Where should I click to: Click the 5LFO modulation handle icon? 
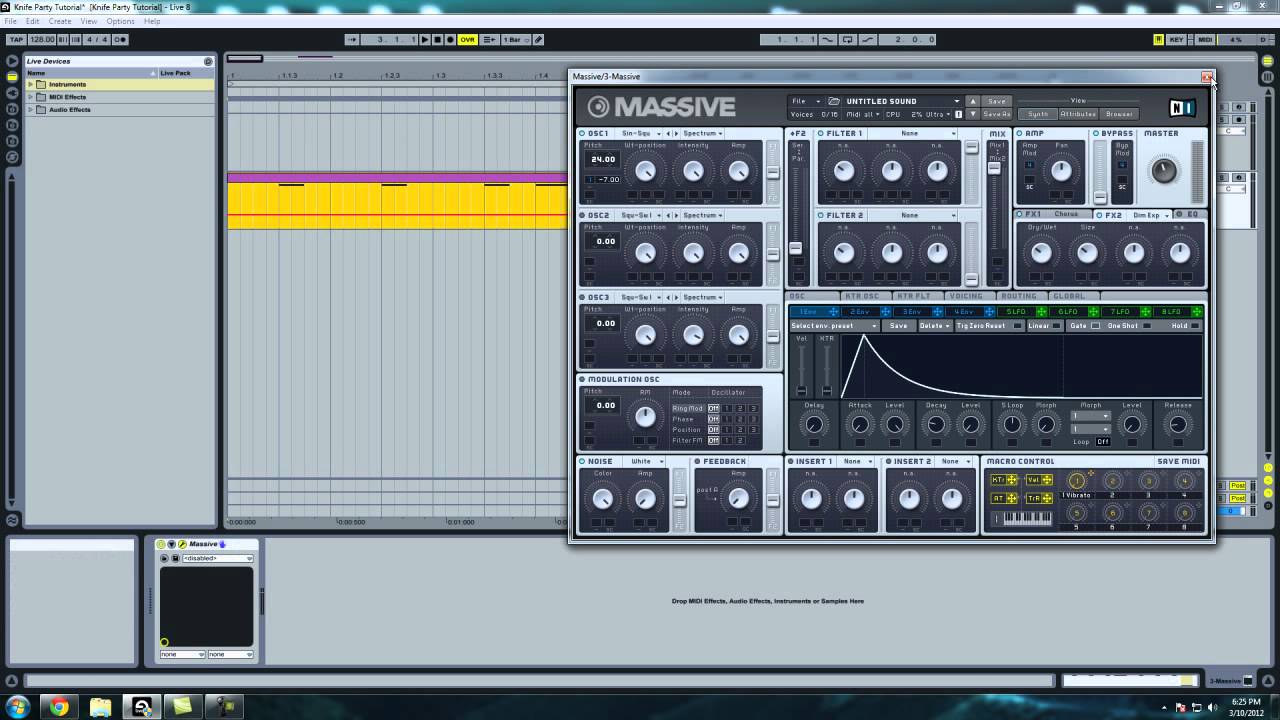click(1040, 312)
